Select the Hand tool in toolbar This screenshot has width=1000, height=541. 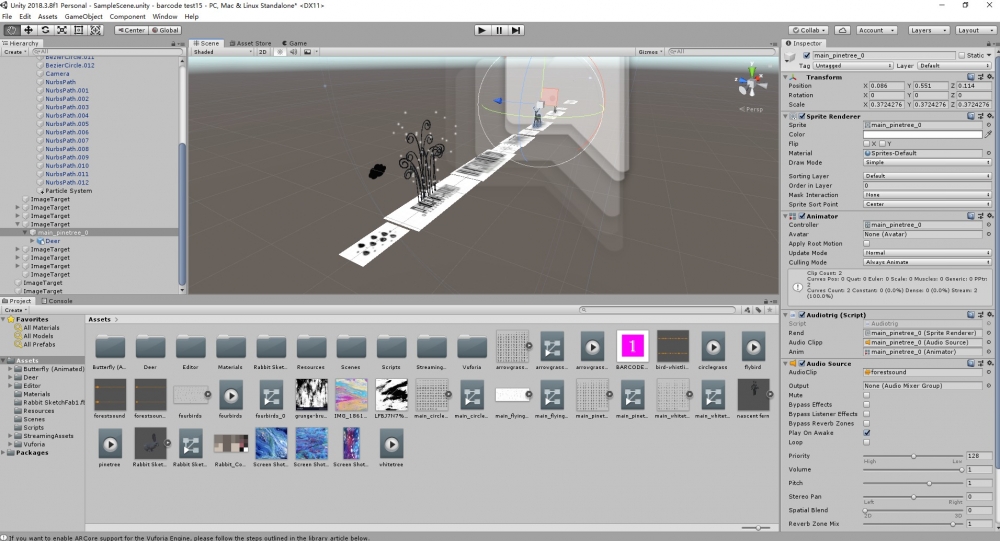11,30
